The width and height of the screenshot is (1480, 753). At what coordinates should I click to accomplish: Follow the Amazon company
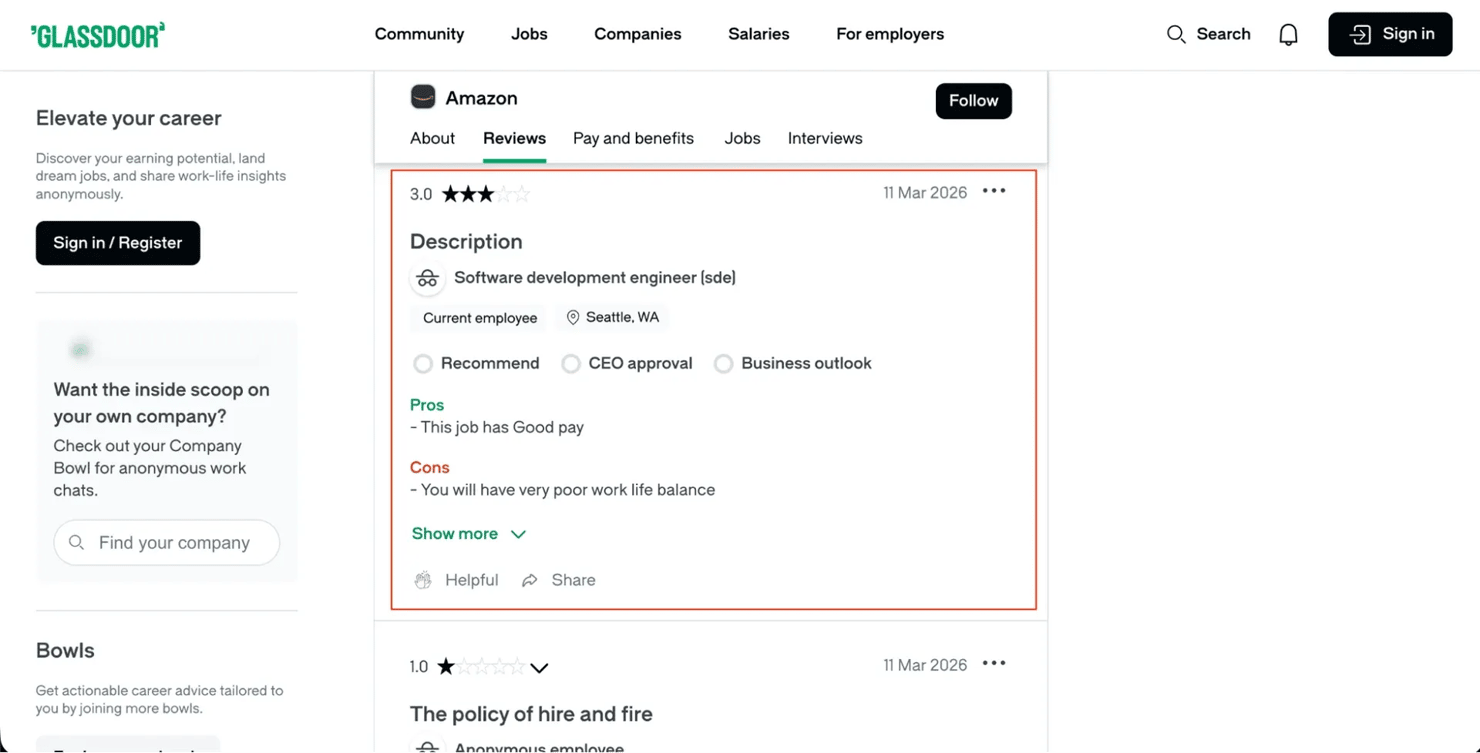click(x=973, y=101)
